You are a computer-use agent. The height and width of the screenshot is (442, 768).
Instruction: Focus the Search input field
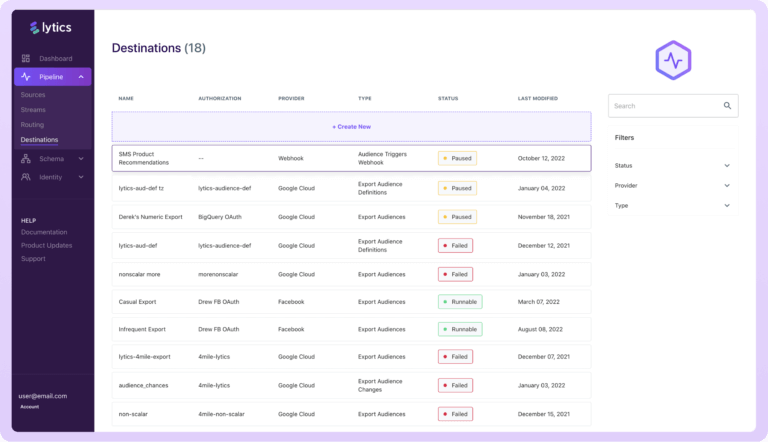pyautogui.click(x=662, y=105)
